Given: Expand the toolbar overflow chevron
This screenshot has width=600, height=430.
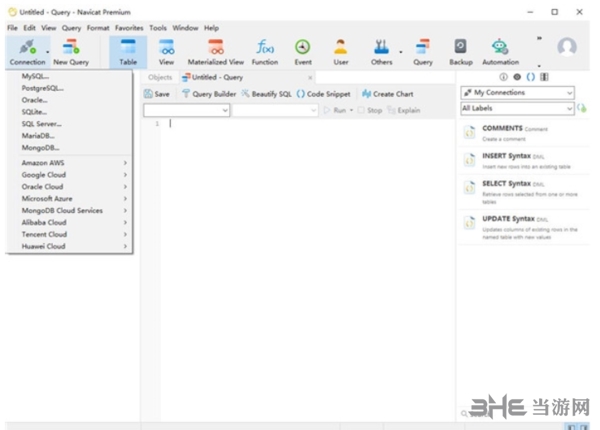Looking at the screenshot, I should [x=539, y=38].
